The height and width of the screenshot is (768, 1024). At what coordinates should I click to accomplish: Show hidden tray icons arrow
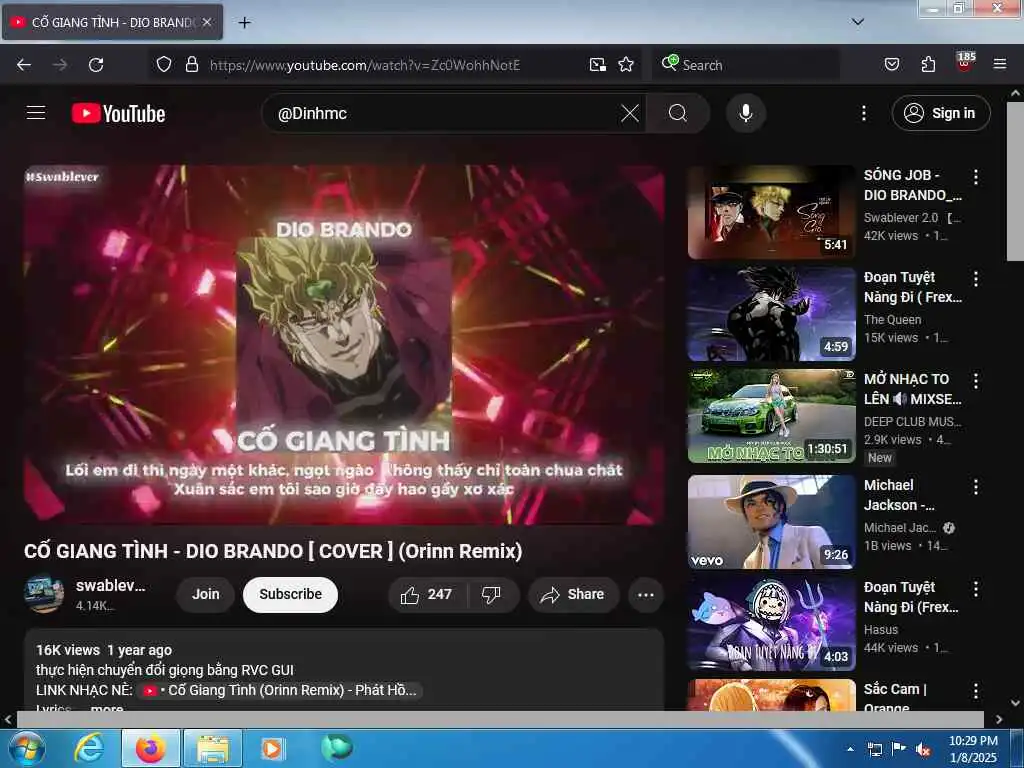point(850,749)
